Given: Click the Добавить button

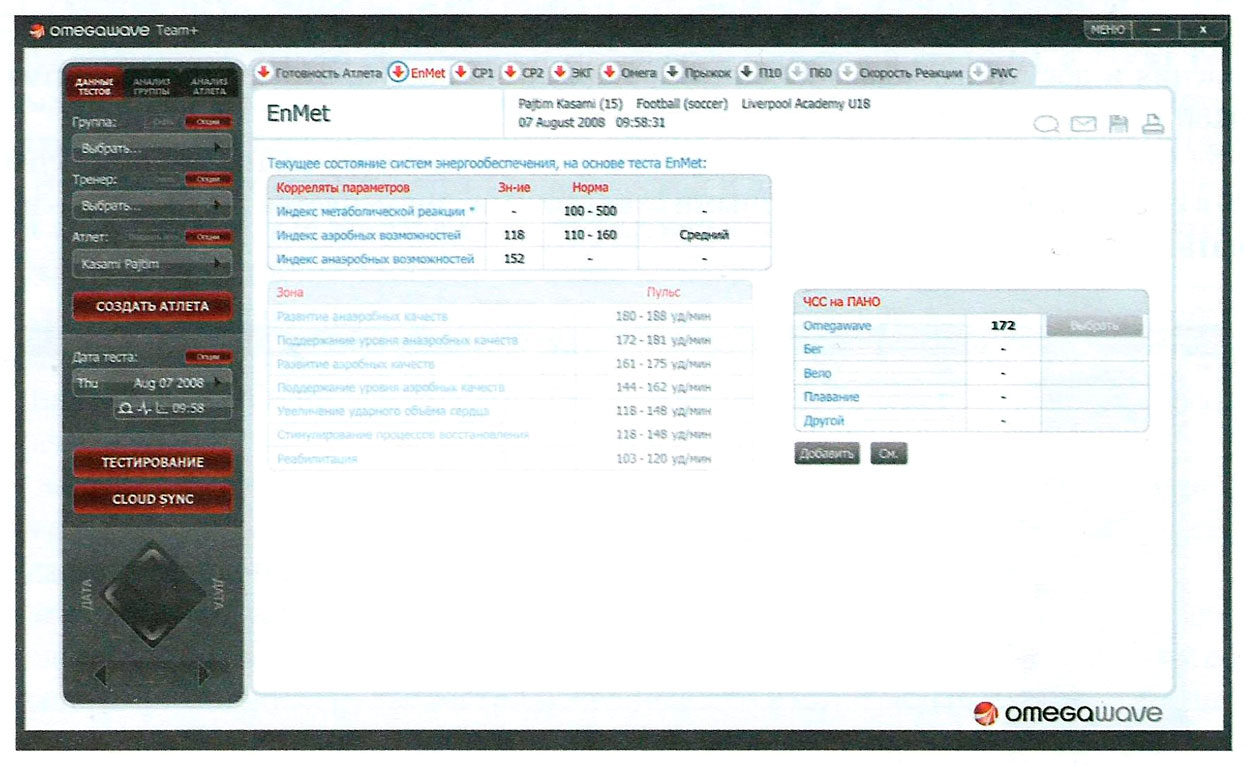Looking at the screenshot, I should [x=826, y=454].
